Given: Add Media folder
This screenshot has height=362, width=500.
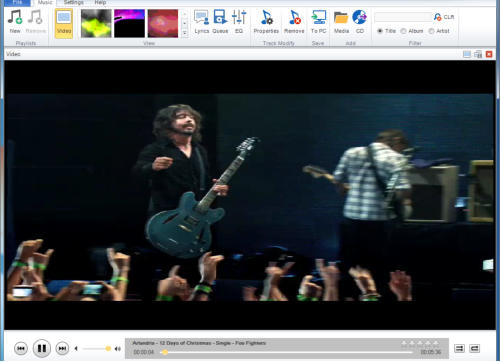Looking at the screenshot, I should click(341, 22).
